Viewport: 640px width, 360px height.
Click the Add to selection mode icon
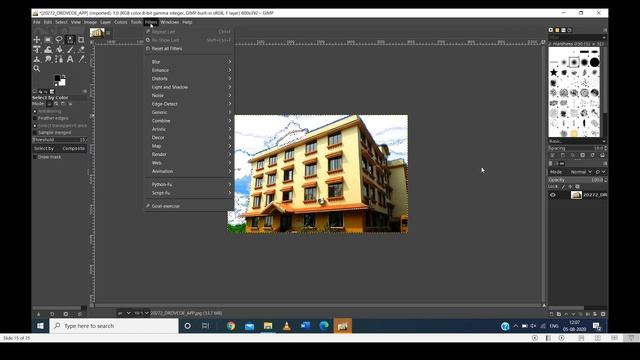pos(56,104)
